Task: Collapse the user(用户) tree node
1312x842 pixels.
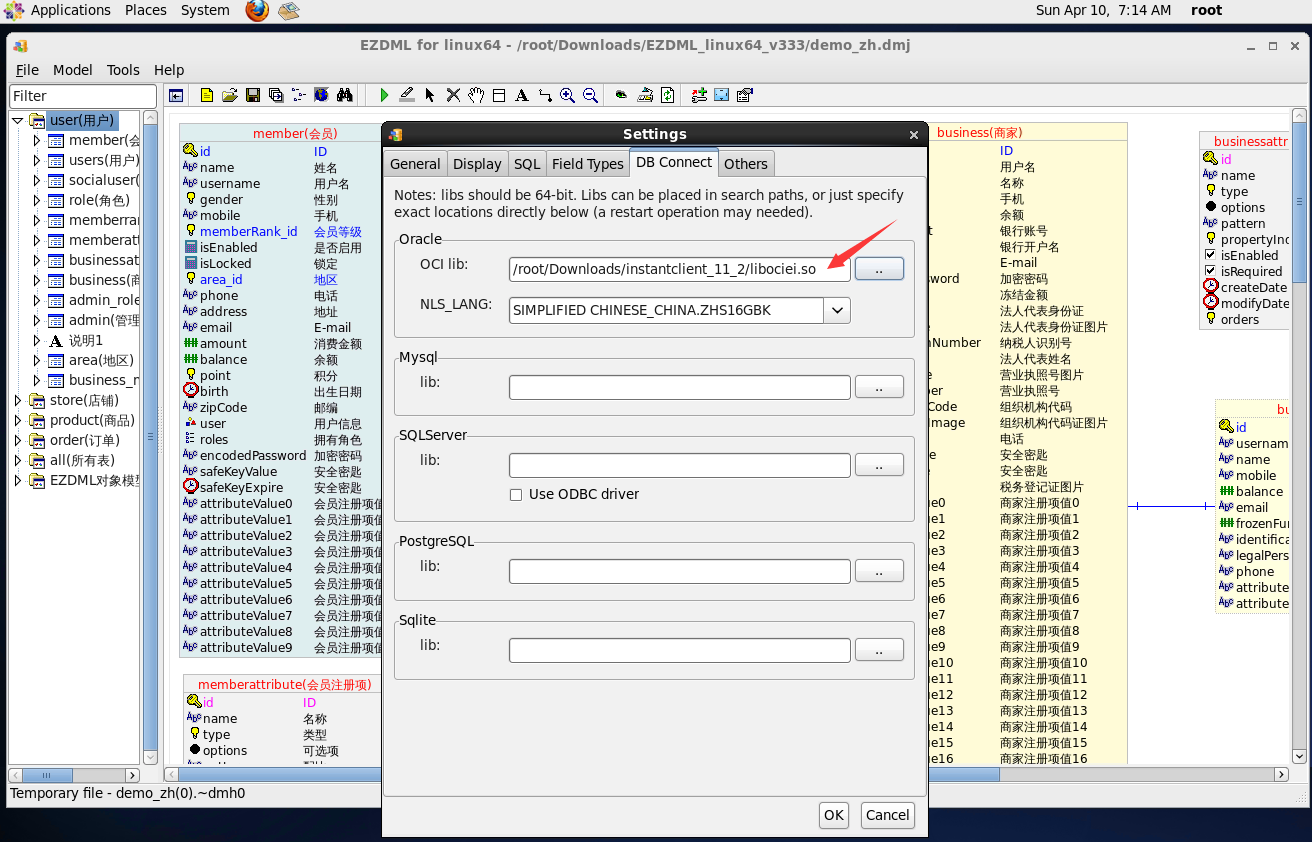Action: pyautogui.click(x=18, y=120)
